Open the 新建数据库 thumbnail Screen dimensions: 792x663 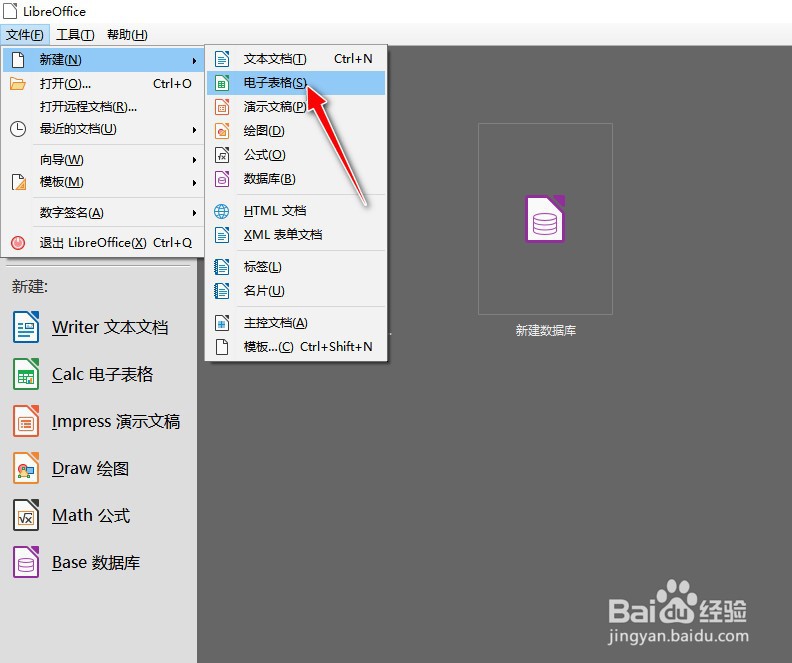pyautogui.click(x=546, y=219)
